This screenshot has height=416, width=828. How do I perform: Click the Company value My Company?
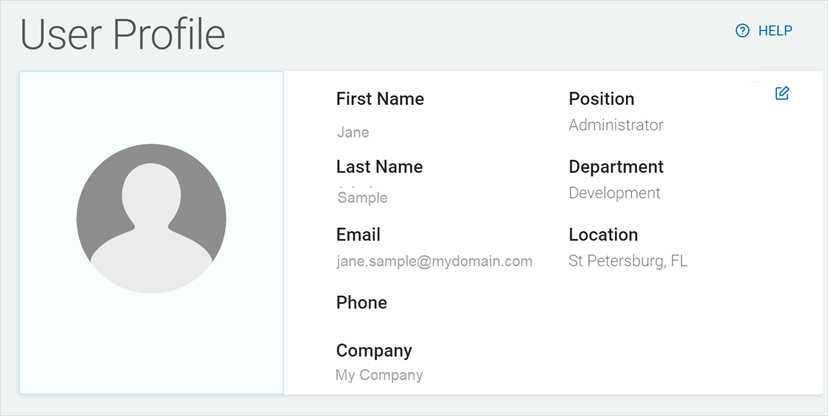tap(379, 375)
